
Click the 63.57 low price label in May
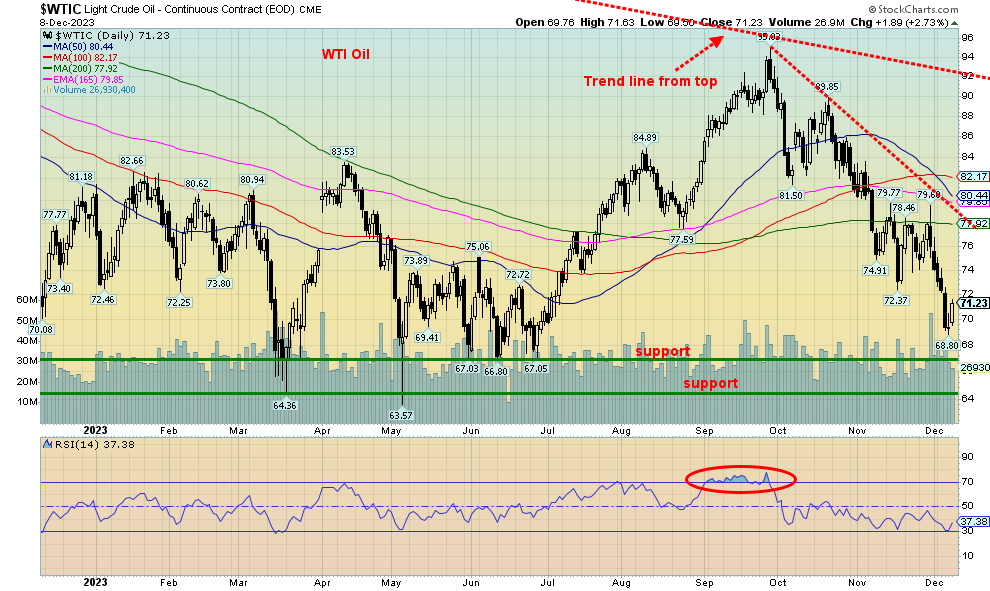click(402, 413)
